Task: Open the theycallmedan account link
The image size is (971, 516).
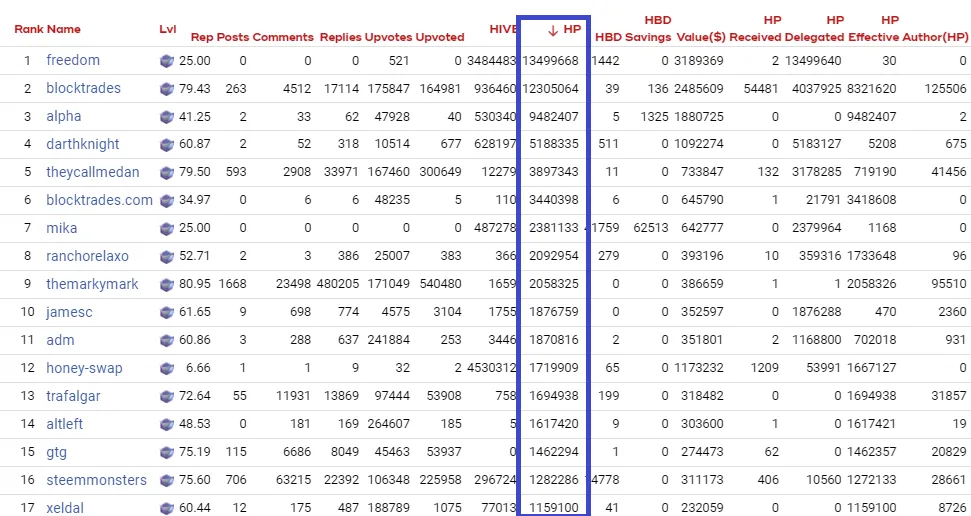Action: pos(93,172)
